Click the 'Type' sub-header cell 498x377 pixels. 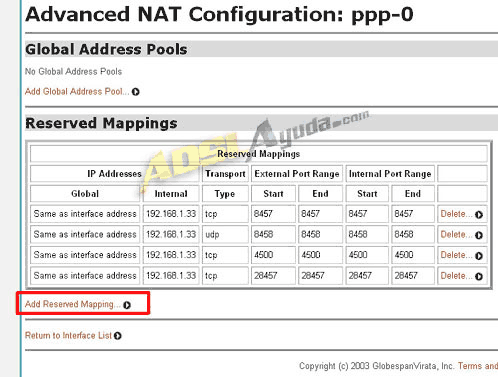coord(225,194)
